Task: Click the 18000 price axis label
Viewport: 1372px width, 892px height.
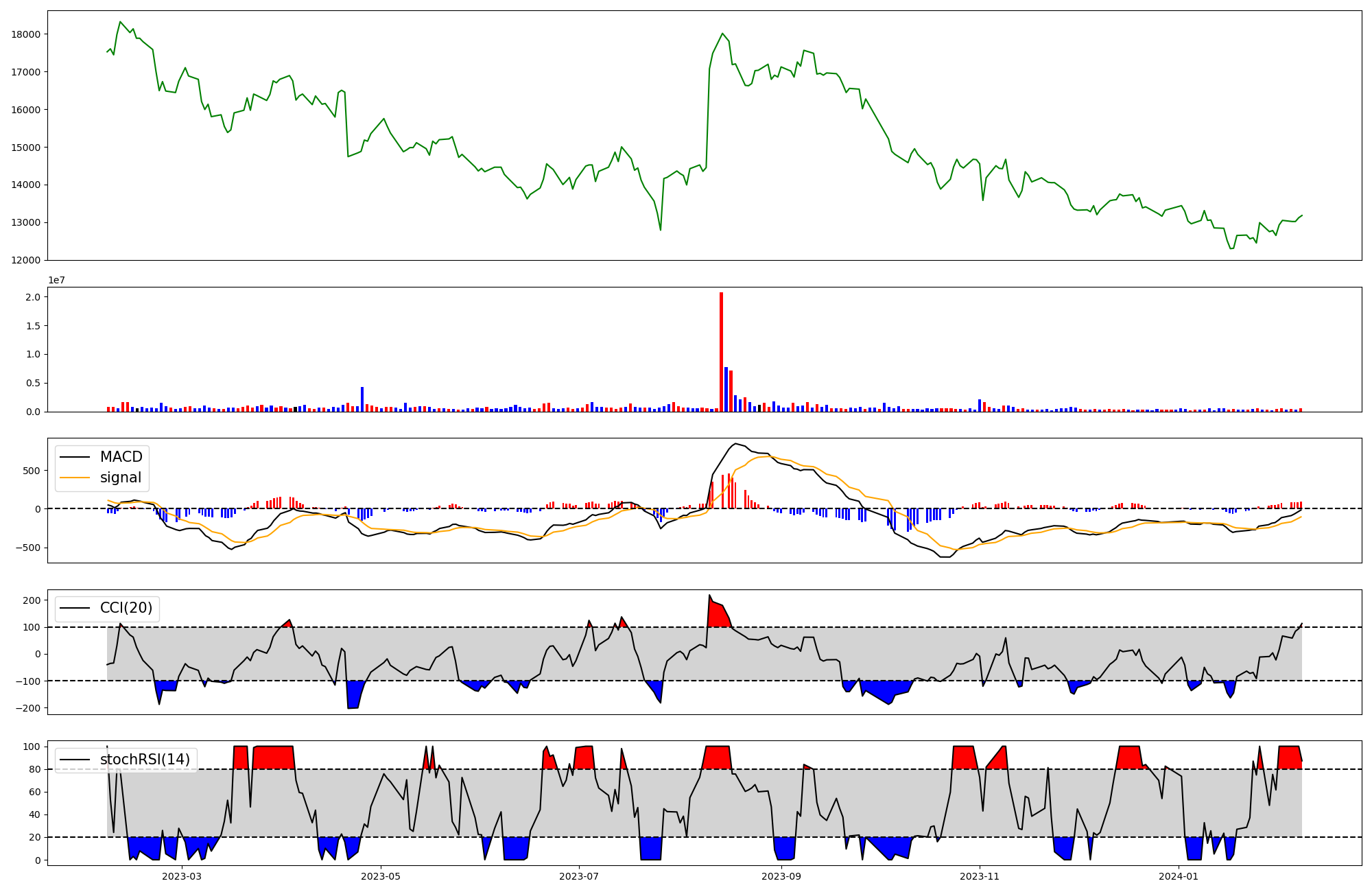Action: (26, 34)
